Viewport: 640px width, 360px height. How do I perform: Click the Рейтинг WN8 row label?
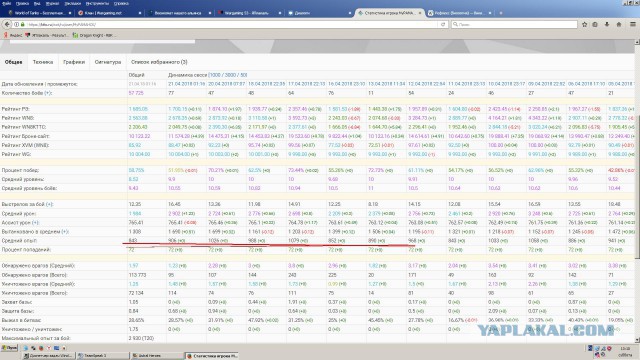(17, 118)
